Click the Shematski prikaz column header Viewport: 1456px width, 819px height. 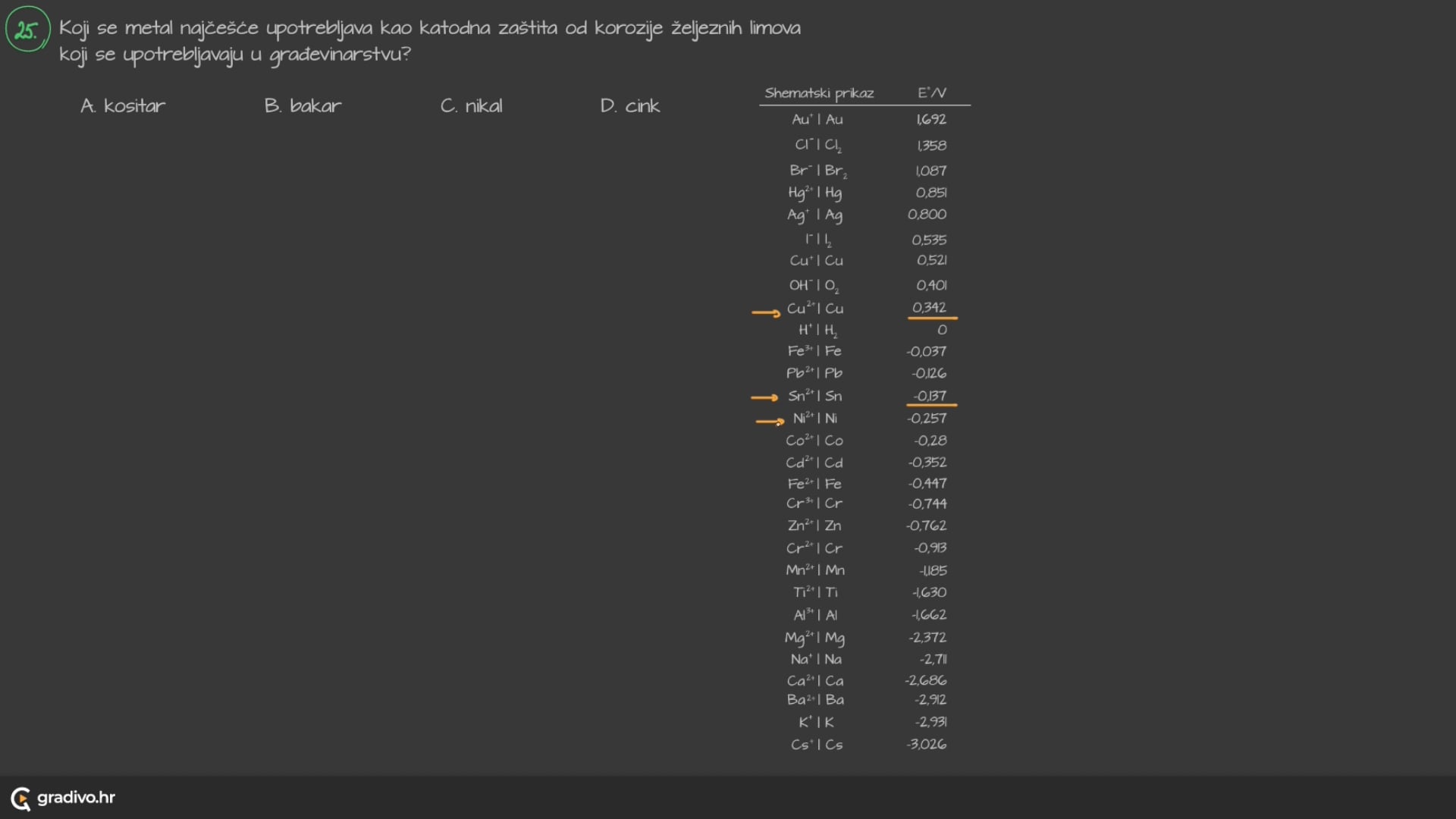[x=819, y=93]
